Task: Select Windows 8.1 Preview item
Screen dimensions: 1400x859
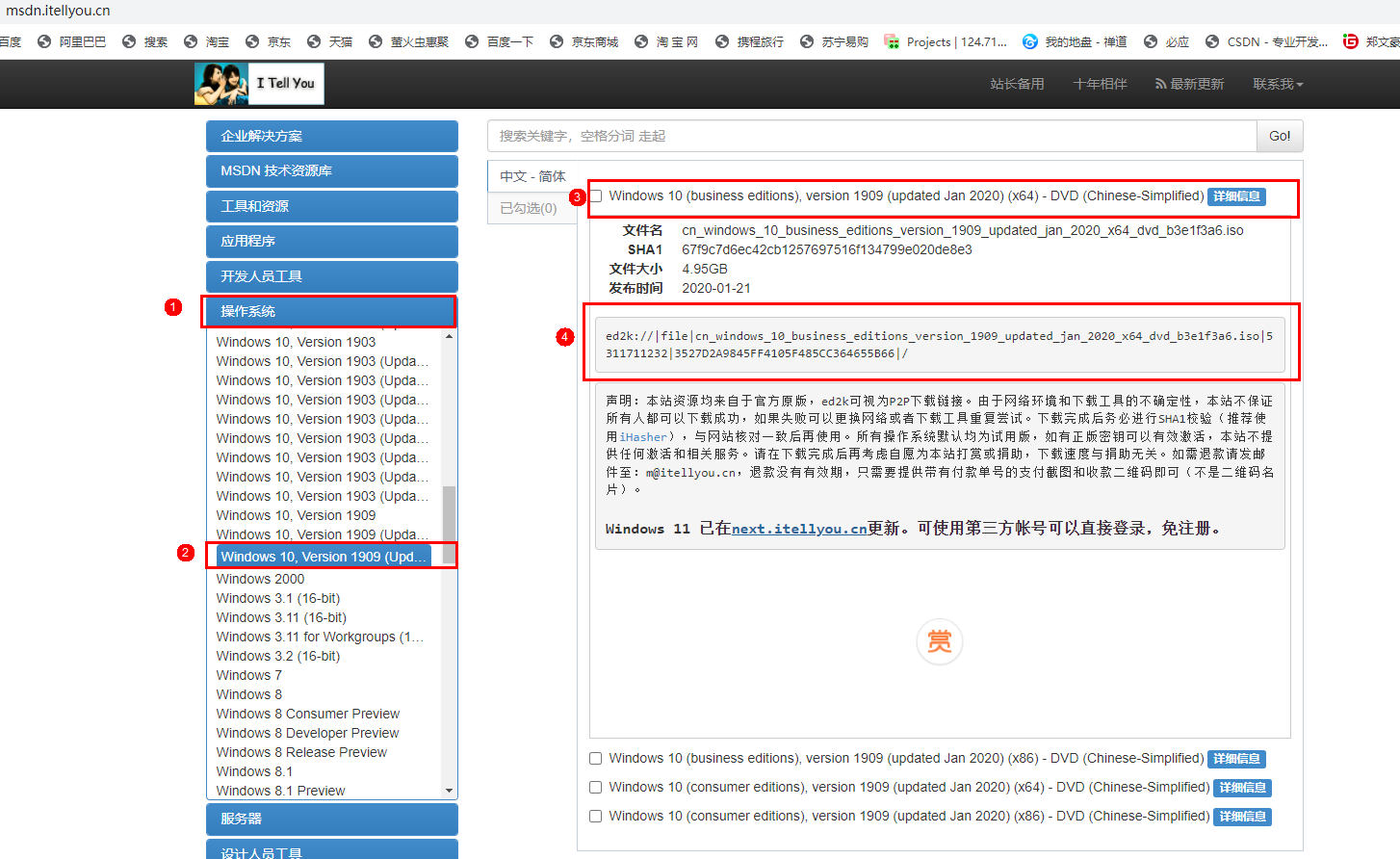Action: click(x=281, y=791)
